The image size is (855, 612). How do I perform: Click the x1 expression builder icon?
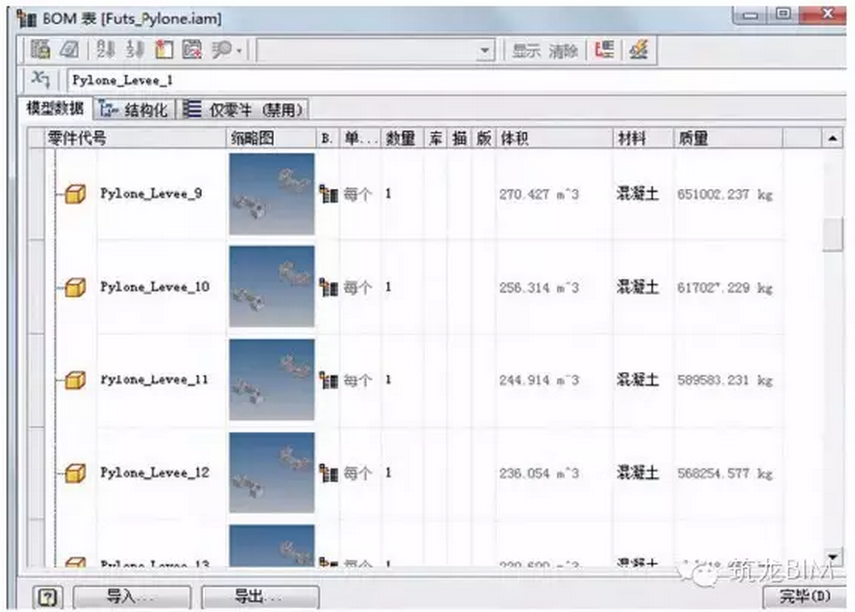coord(42,77)
